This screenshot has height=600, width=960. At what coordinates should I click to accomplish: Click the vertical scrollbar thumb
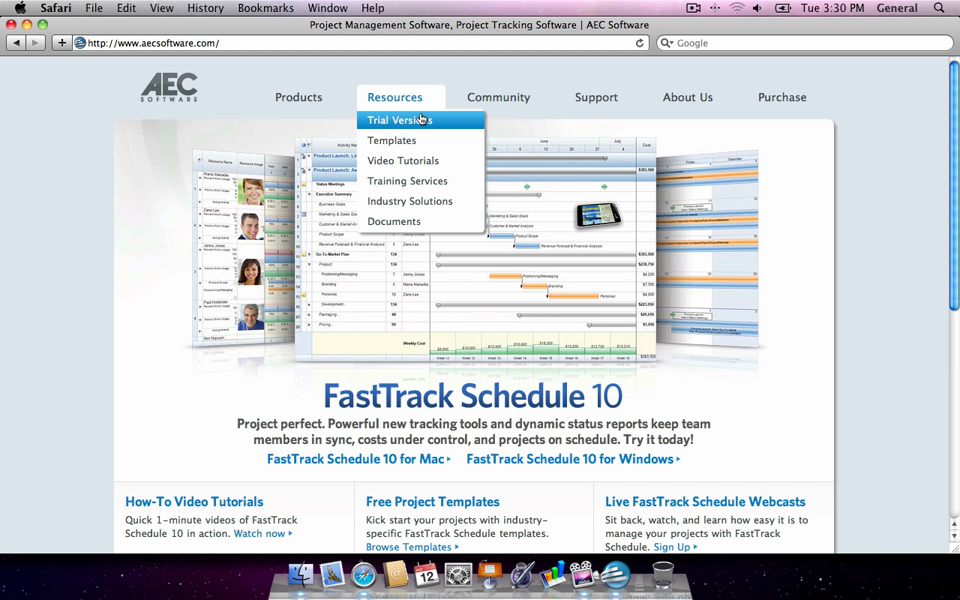click(954, 185)
